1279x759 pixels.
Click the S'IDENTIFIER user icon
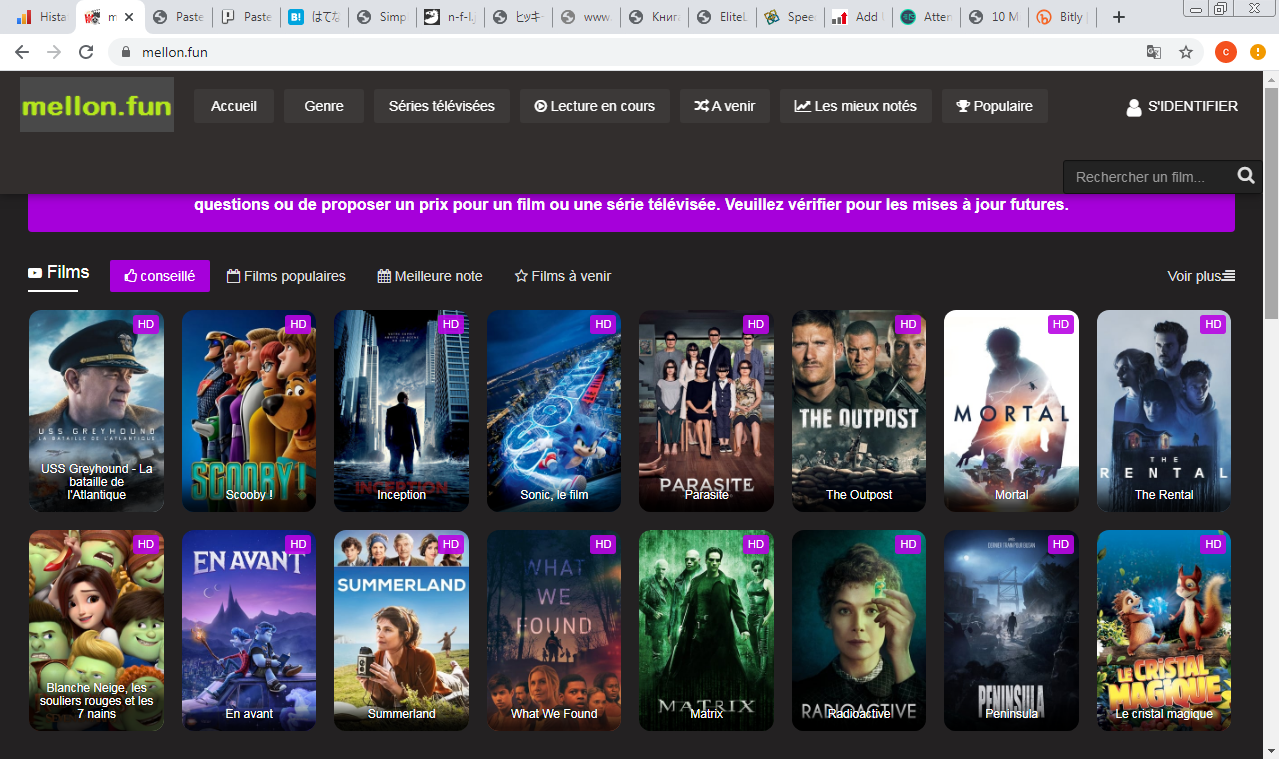pos(1133,107)
